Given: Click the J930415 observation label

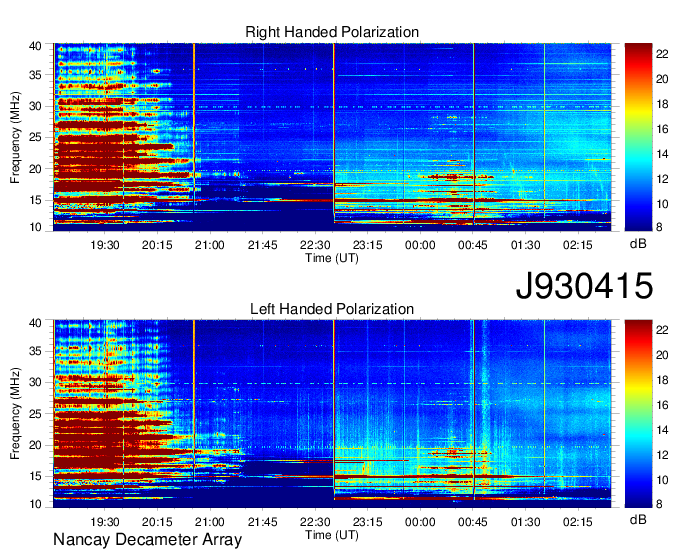Looking at the screenshot, I should tap(584, 285).
